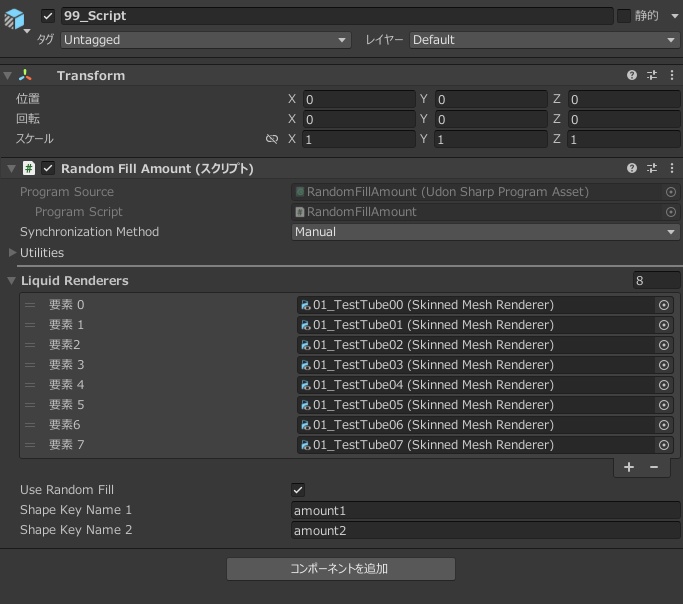Click the scale Z value field

click(623, 139)
